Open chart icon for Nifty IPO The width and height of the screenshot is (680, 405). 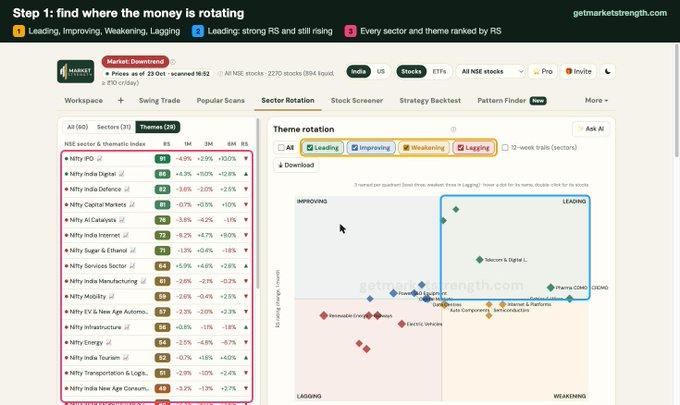[100, 159]
